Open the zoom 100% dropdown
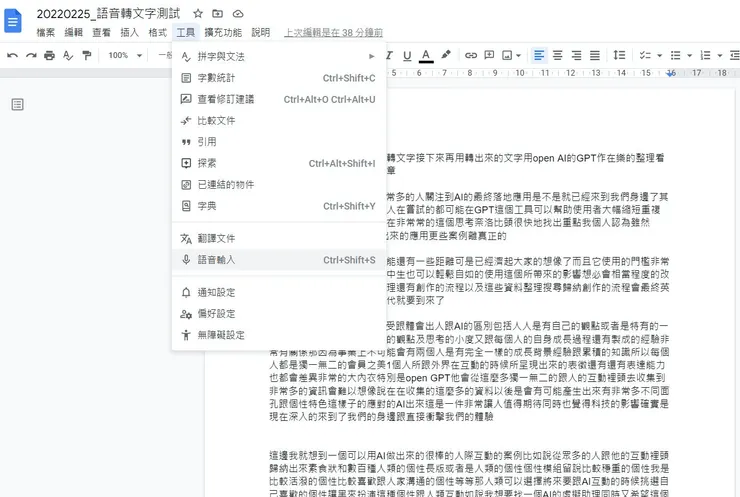This screenshot has width=740, height=497. [125, 56]
